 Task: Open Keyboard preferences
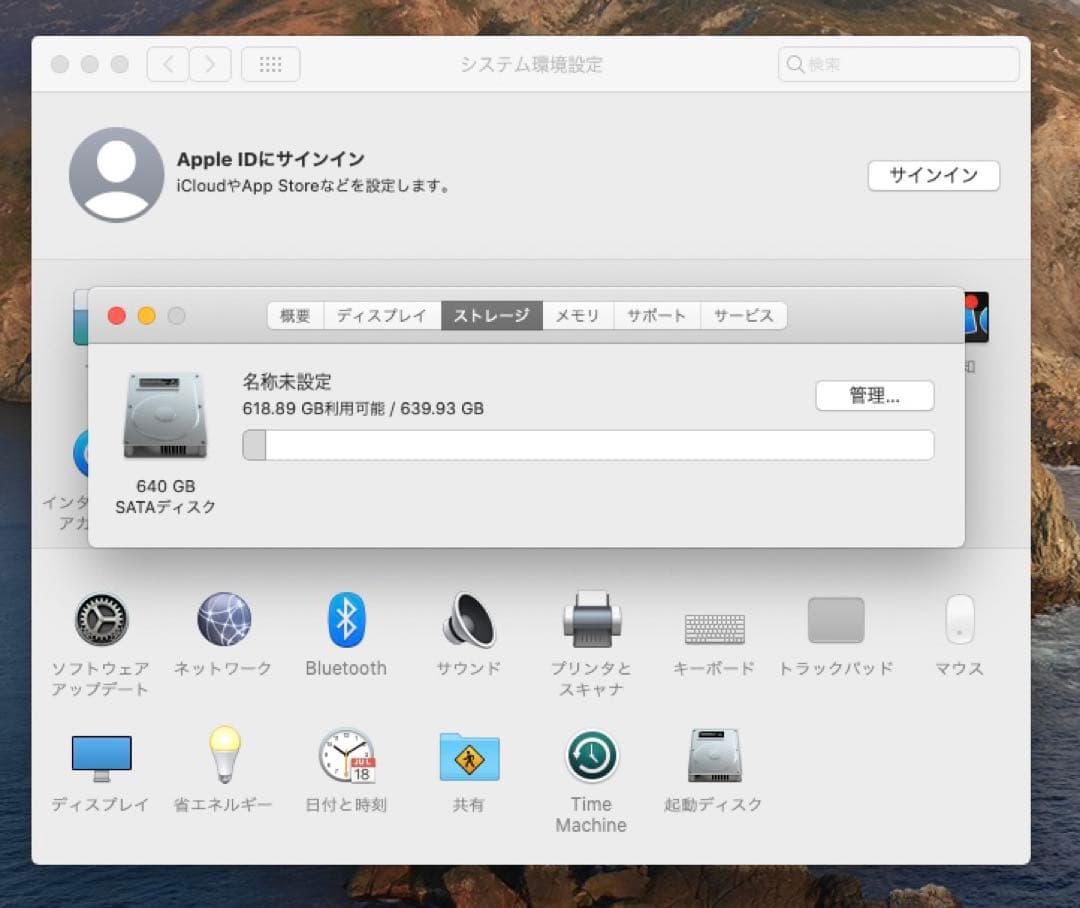(x=713, y=620)
